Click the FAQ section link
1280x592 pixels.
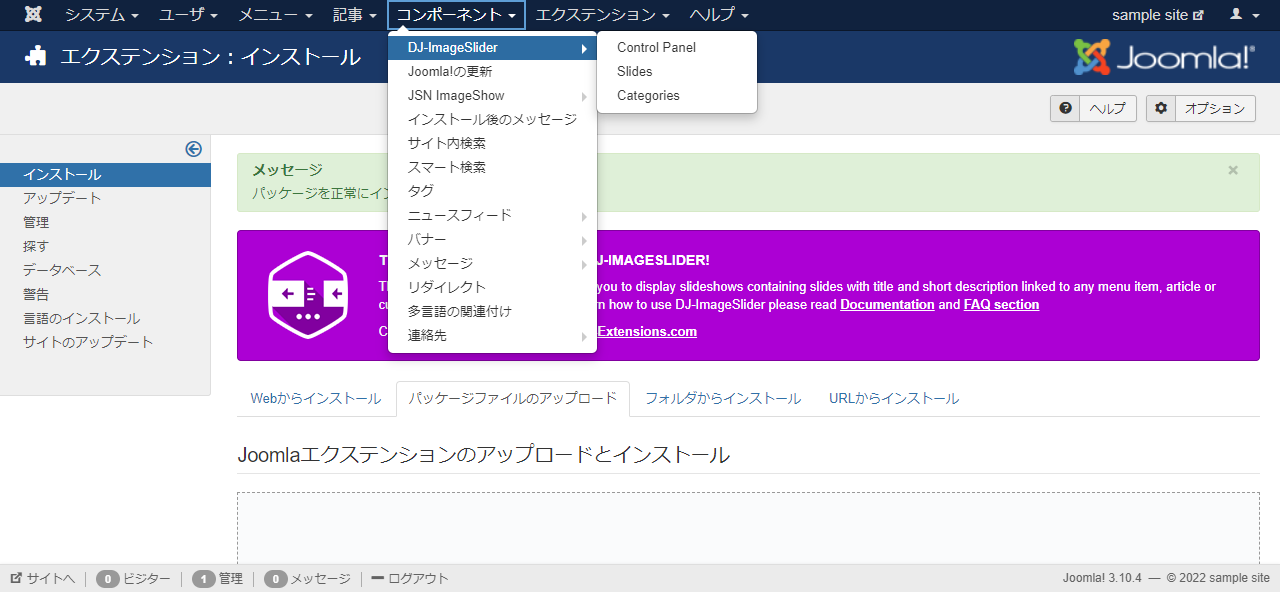pos(1001,305)
